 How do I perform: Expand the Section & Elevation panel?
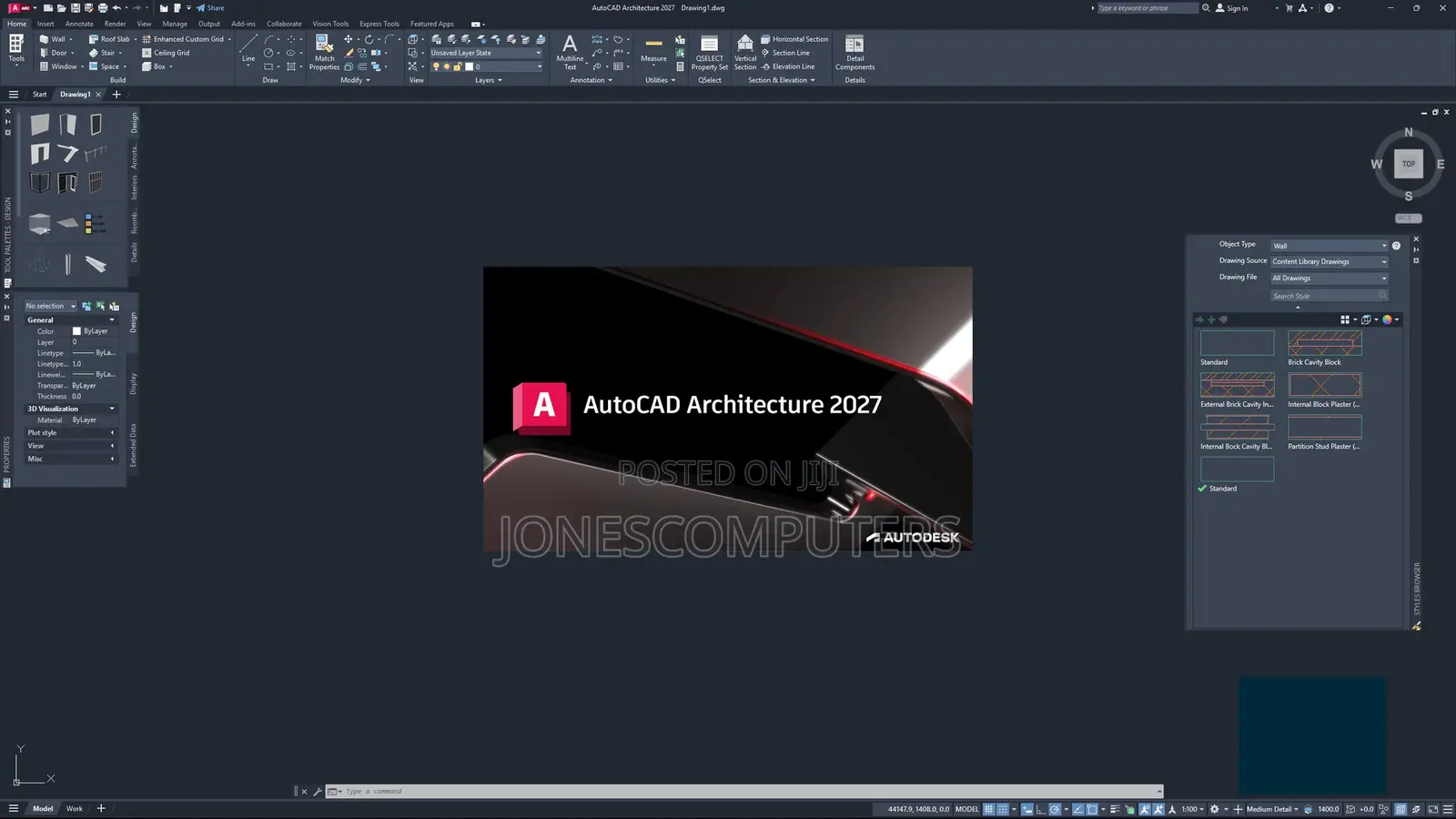click(x=781, y=80)
